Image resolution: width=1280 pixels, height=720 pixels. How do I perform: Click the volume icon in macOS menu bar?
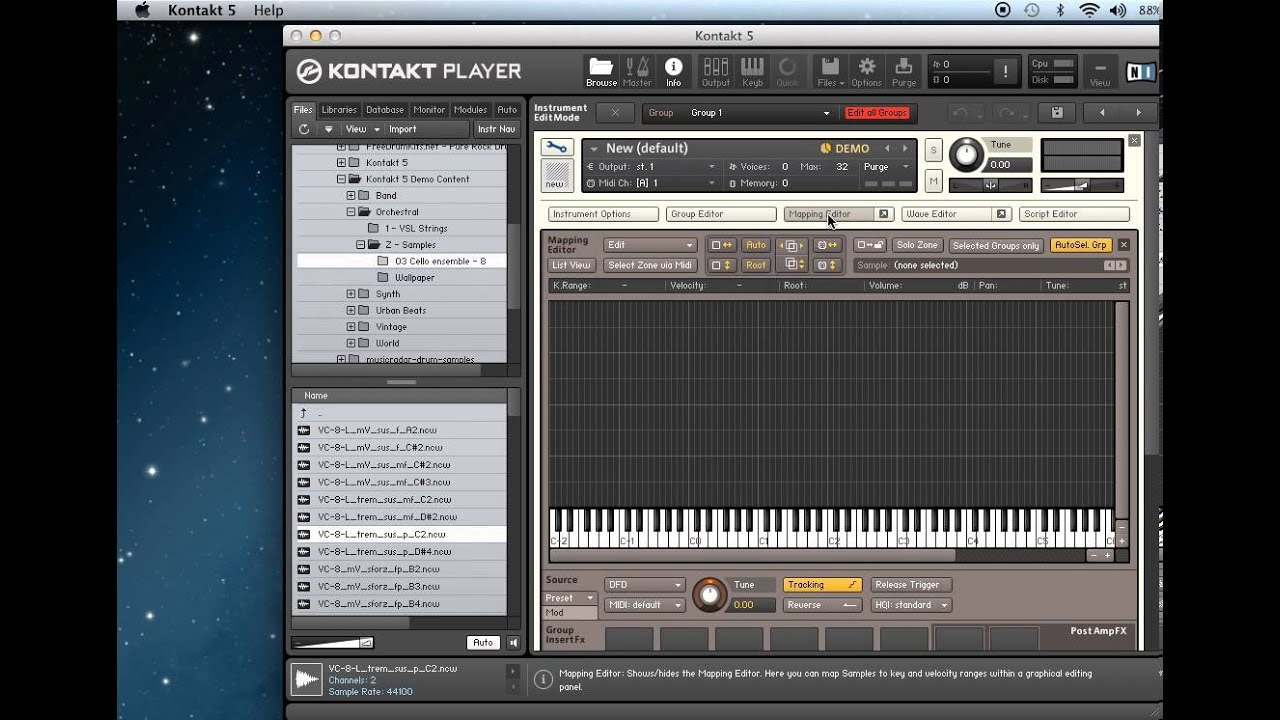(1118, 10)
